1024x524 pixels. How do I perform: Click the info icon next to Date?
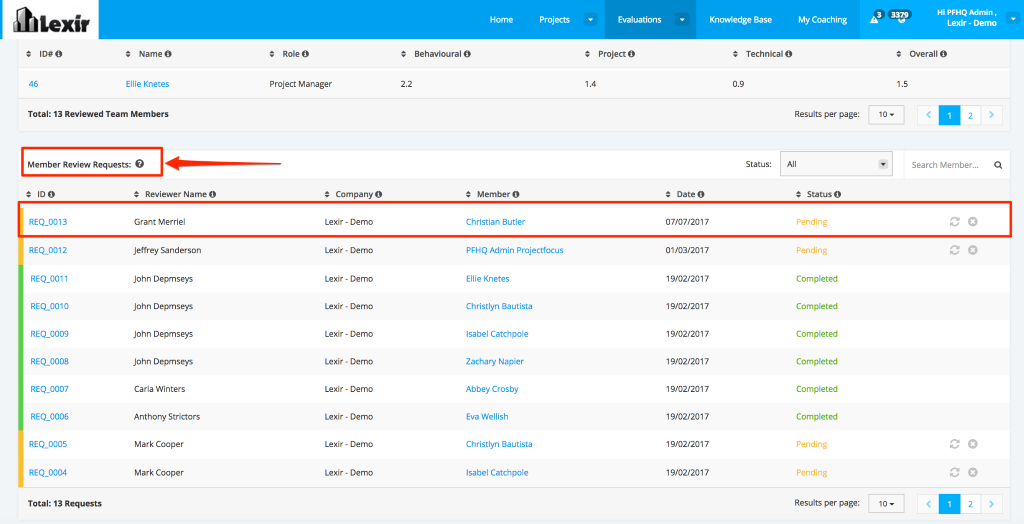point(701,194)
